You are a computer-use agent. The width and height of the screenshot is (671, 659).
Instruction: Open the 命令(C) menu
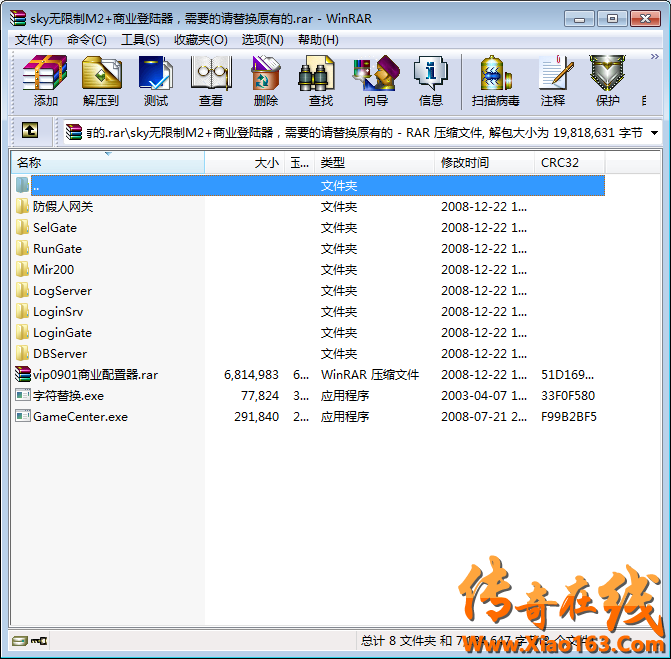[86, 40]
